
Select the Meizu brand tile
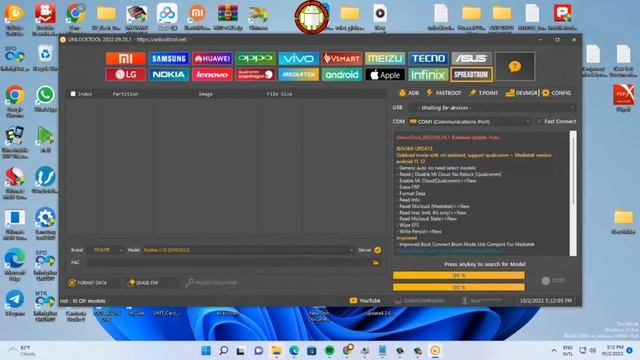[385, 58]
